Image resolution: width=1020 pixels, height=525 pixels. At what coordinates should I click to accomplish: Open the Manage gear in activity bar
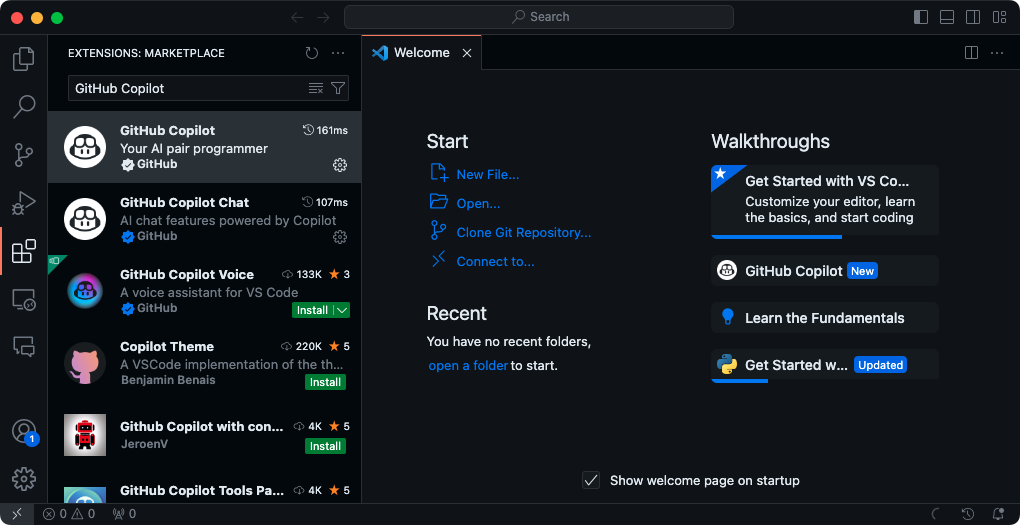pos(23,479)
